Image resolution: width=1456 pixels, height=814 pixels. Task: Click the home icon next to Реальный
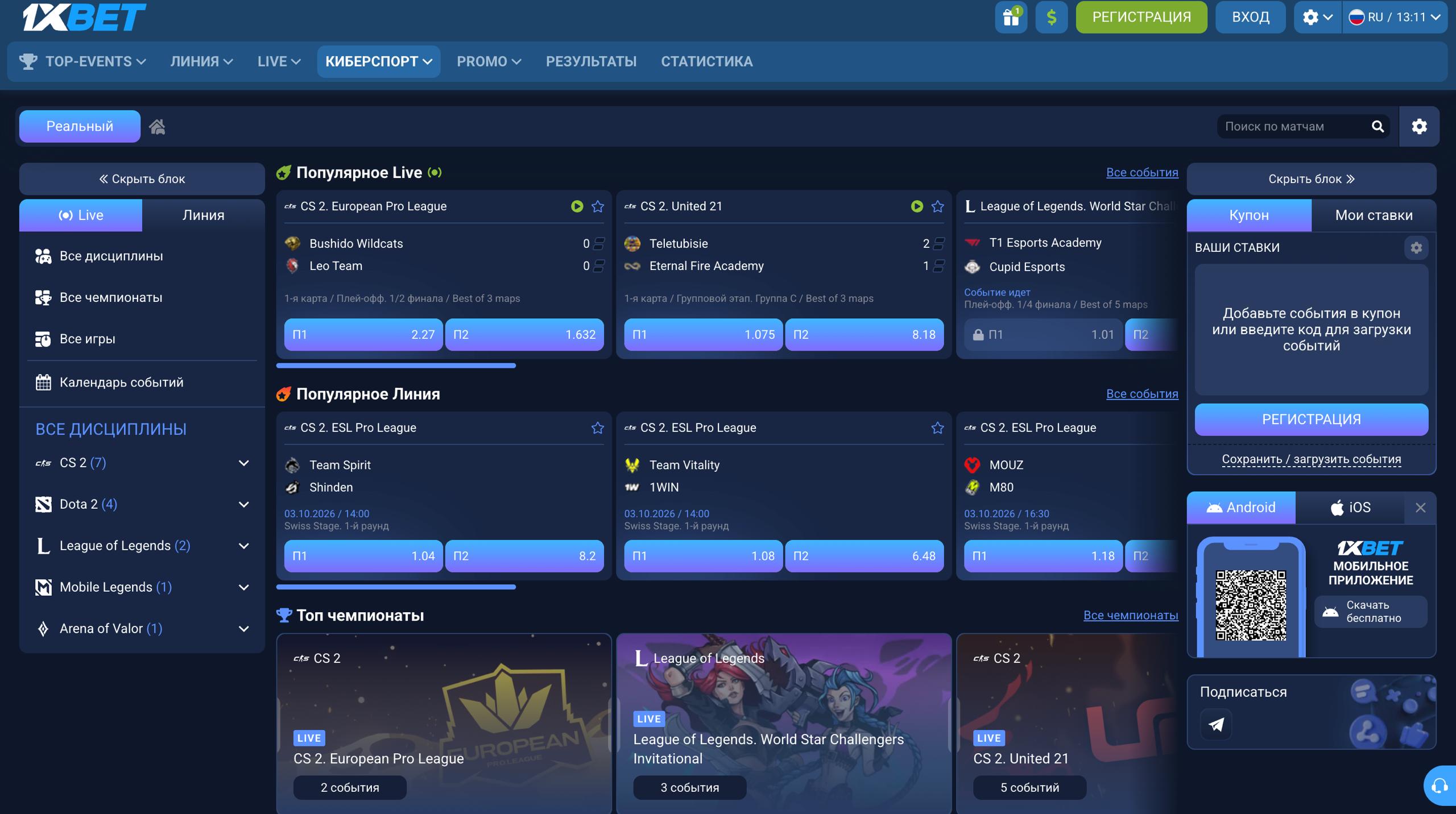click(157, 126)
